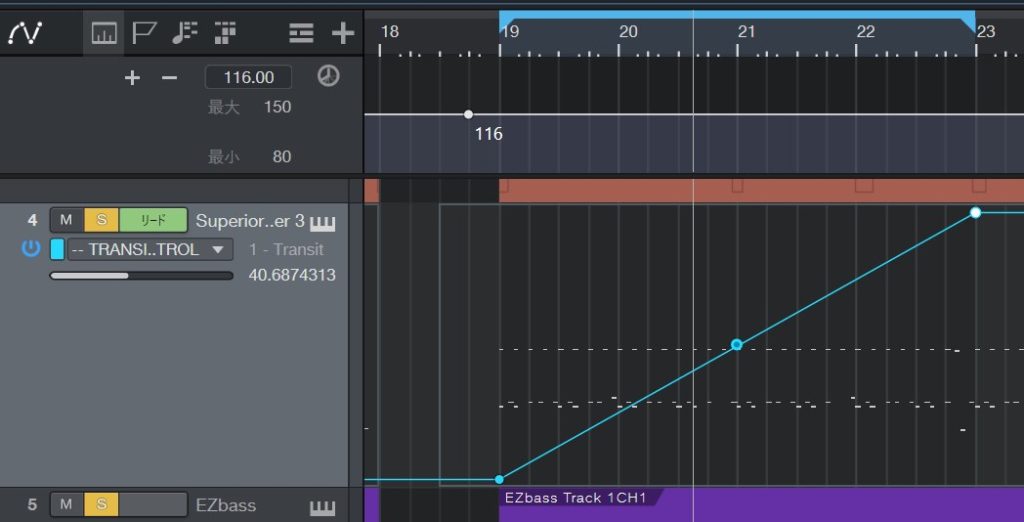Click the green automation read mode button
Image resolution: width=1024 pixels, height=522 pixels.
[153, 220]
